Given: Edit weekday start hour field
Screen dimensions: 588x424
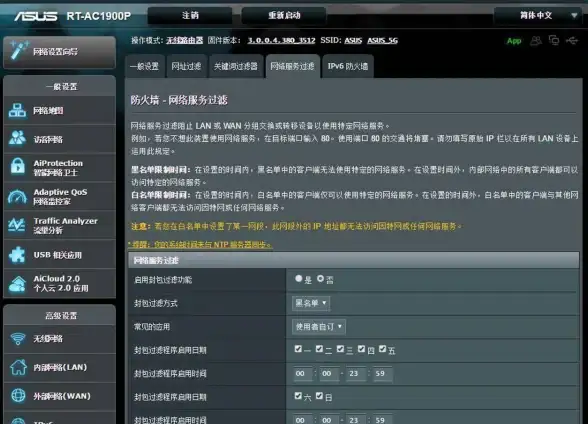Looking at the screenshot, I should (302, 373).
